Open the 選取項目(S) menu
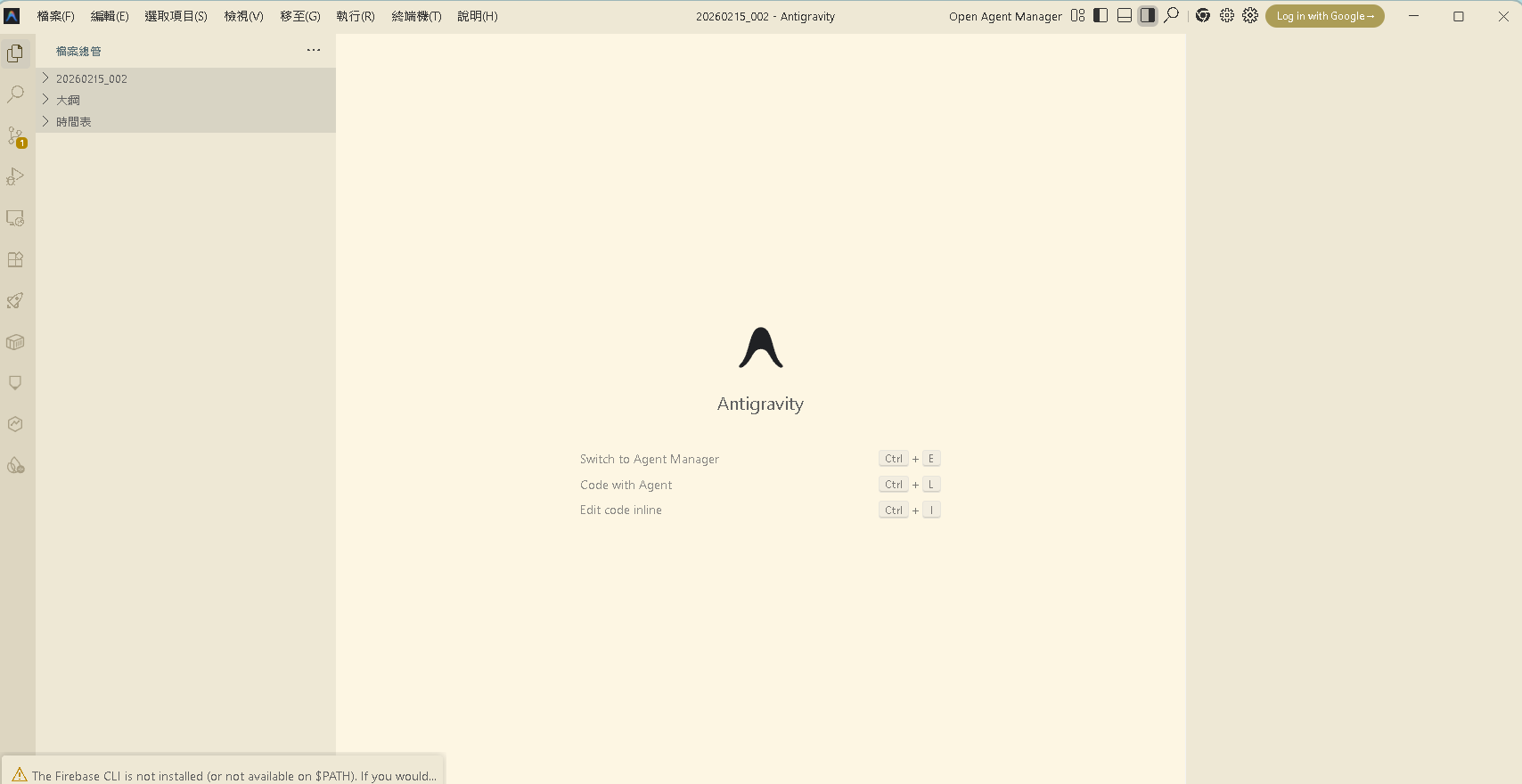 176,16
